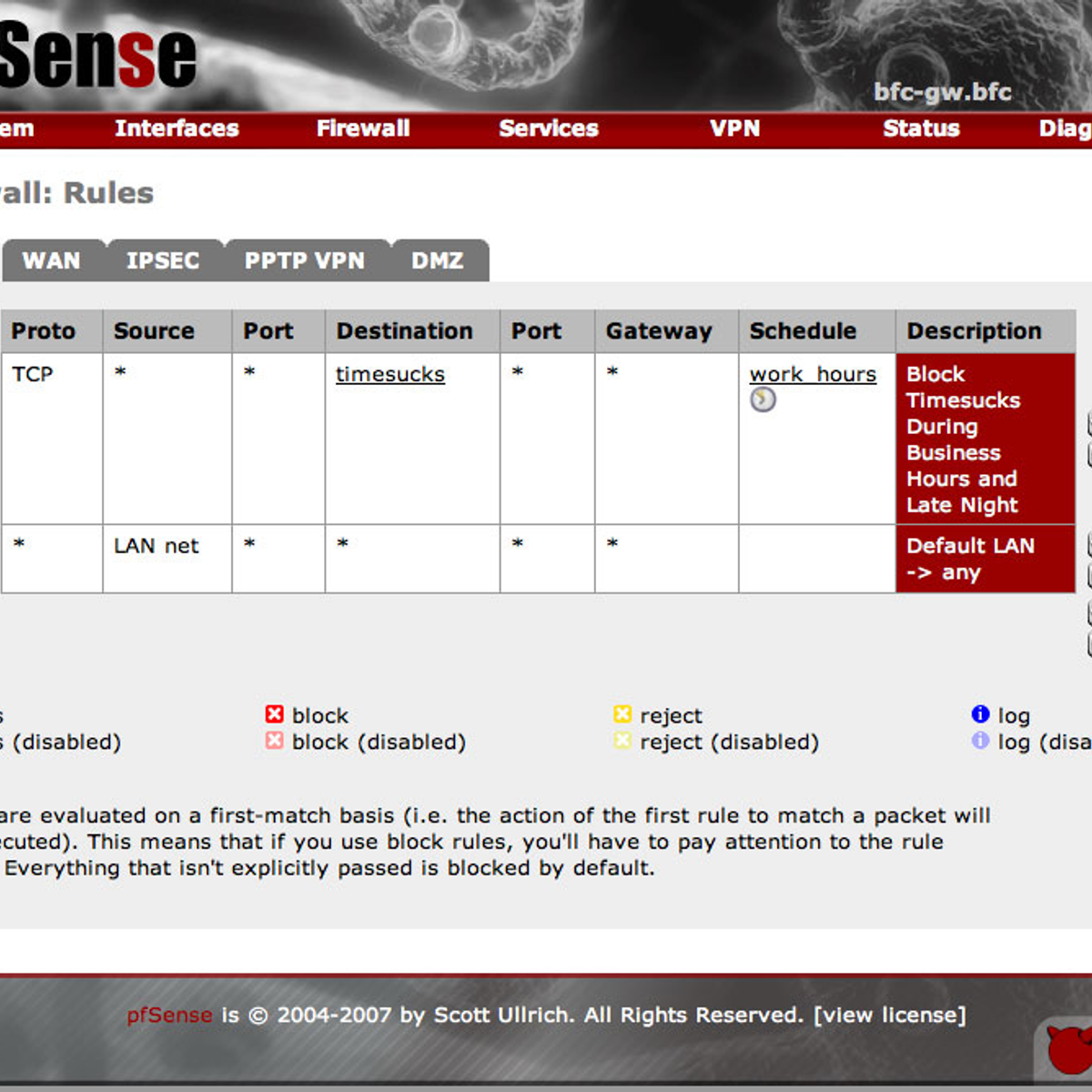Click the log legend label

tap(1014, 716)
